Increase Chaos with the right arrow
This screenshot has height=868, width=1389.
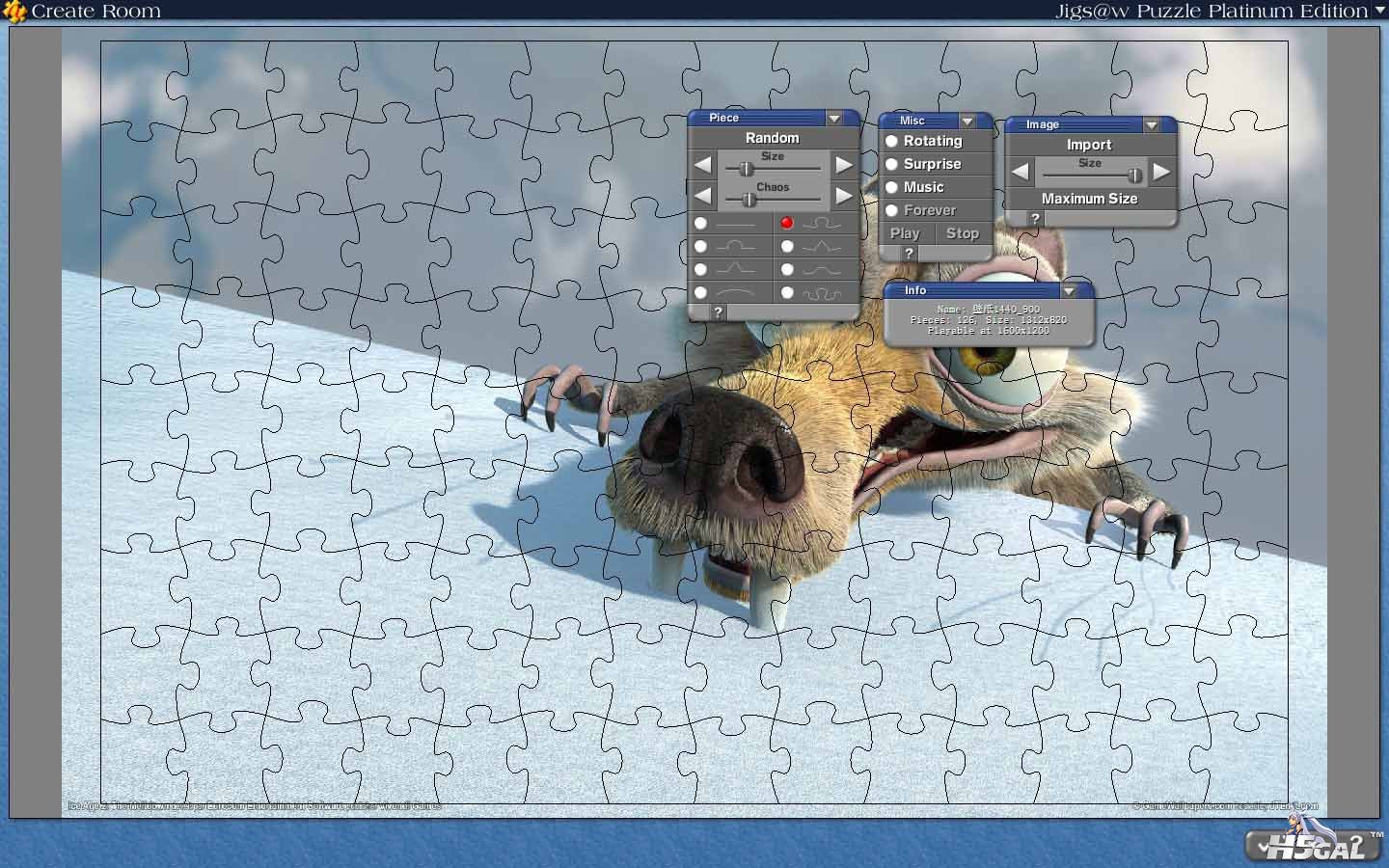pyautogui.click(x=844, y=196)
